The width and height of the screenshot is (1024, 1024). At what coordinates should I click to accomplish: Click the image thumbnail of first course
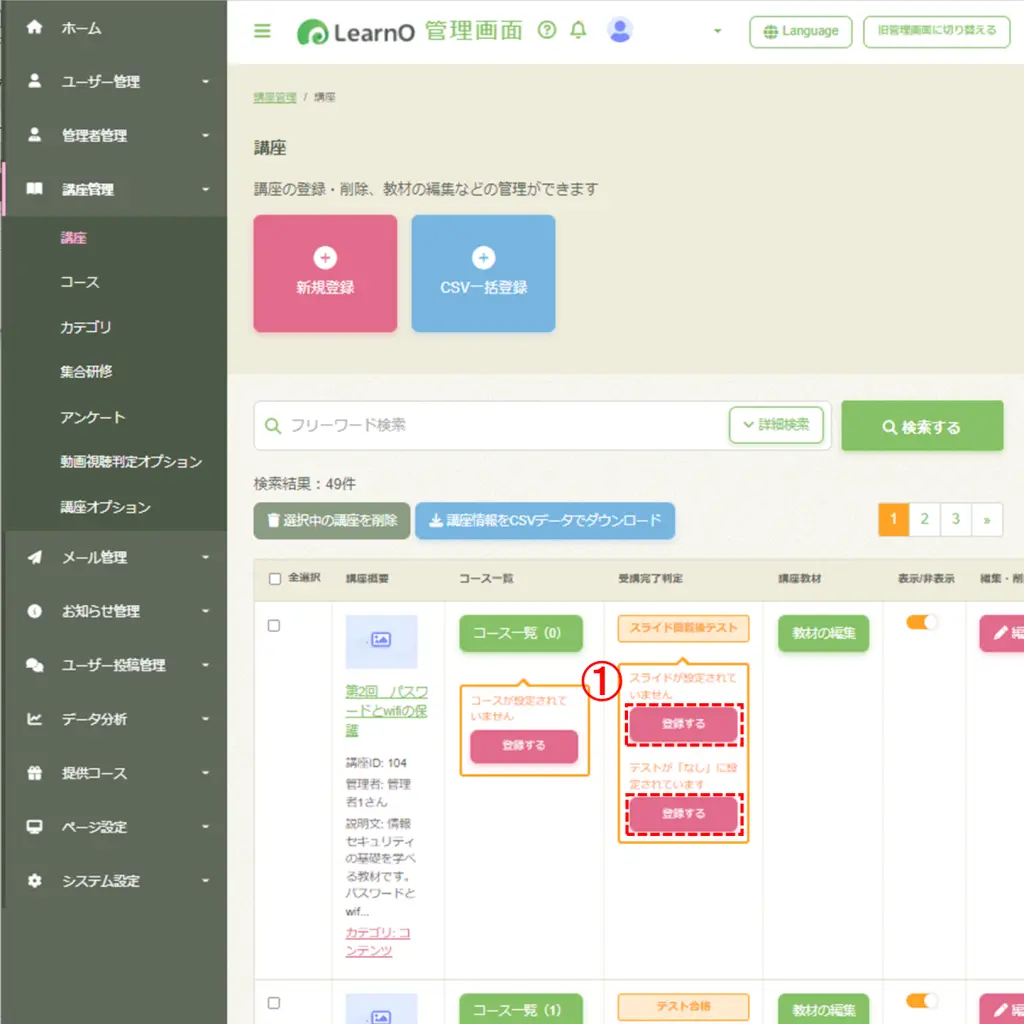381,641
